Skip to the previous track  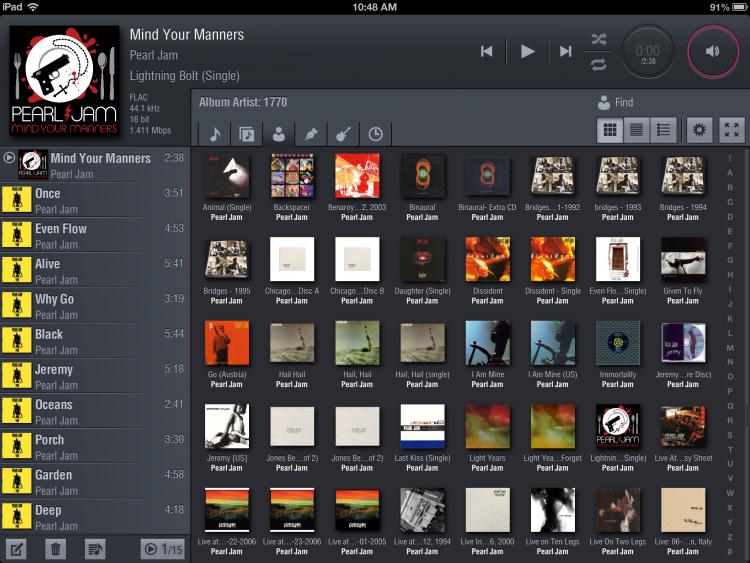coord(486,51)
